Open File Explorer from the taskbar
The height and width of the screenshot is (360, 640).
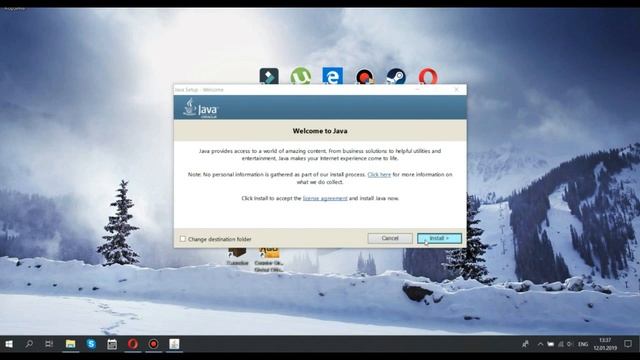coord(70,344)
